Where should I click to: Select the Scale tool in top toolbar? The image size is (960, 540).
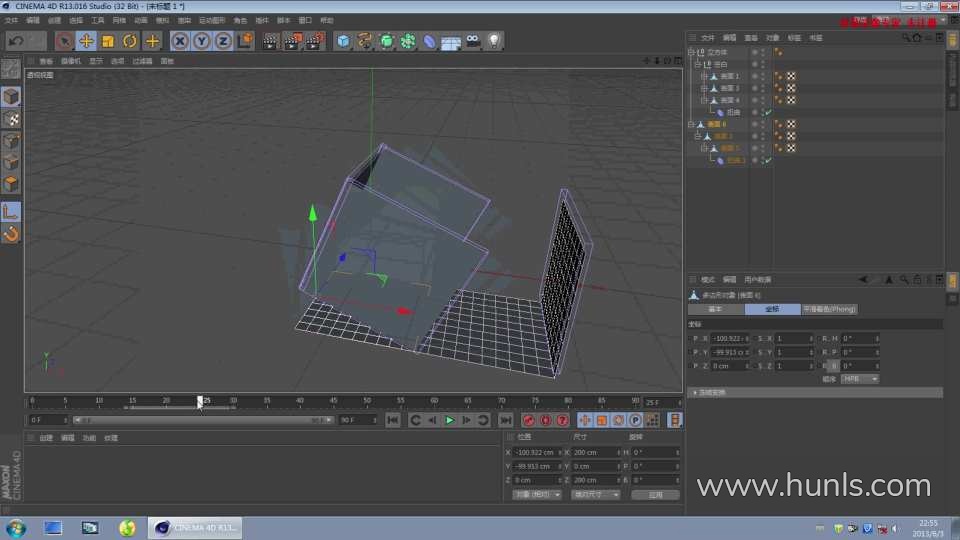(x=108, y=41)
